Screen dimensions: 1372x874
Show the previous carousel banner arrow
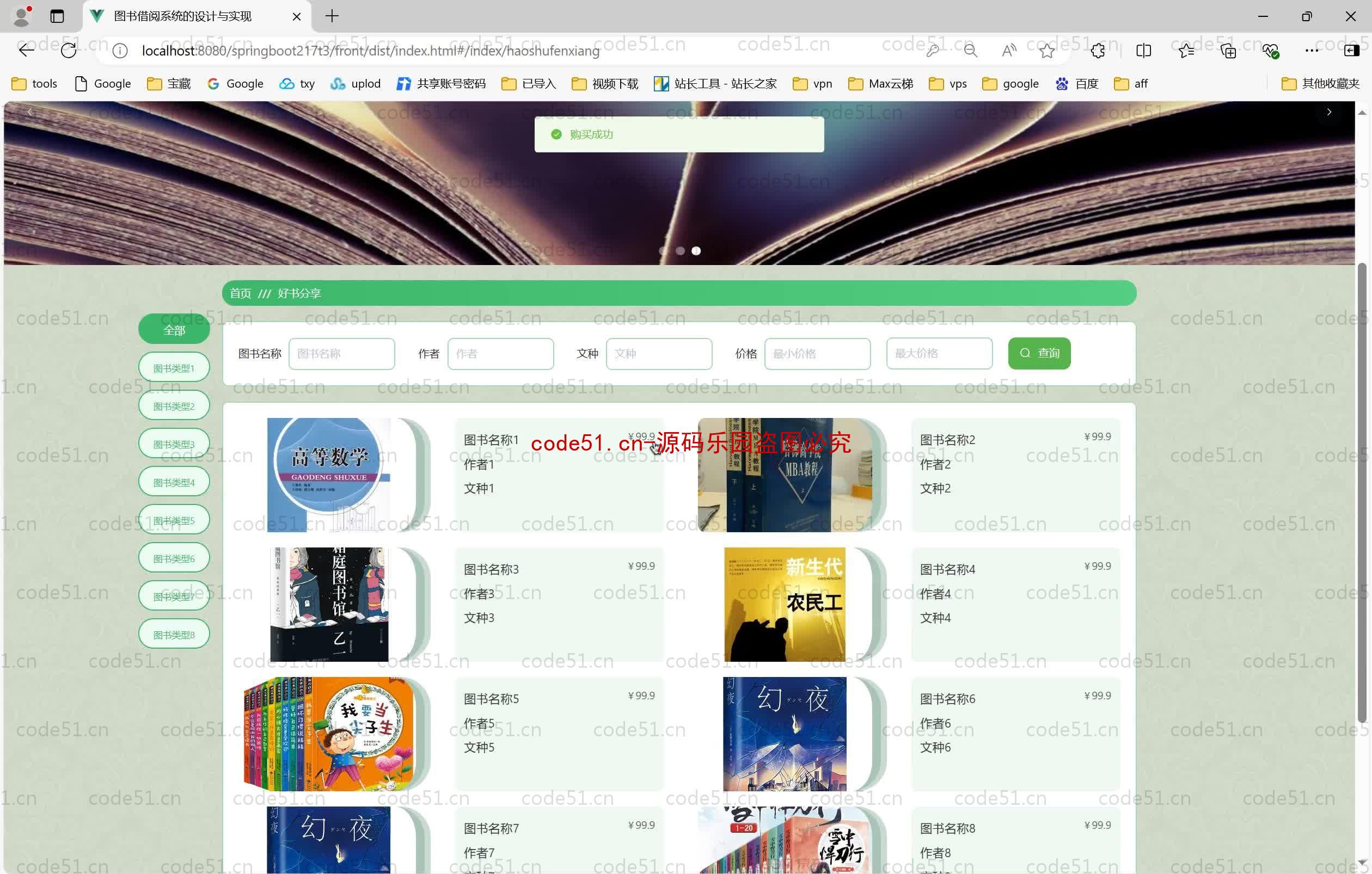point(29,112)
